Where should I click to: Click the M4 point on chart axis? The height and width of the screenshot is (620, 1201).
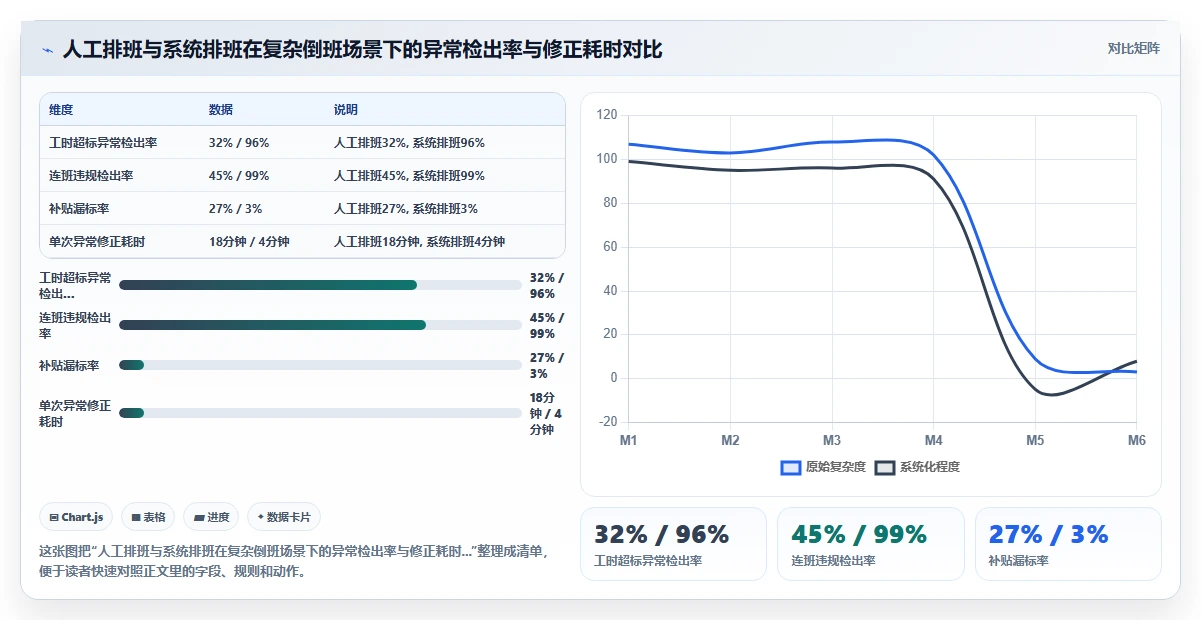click(x=933, y=440)
